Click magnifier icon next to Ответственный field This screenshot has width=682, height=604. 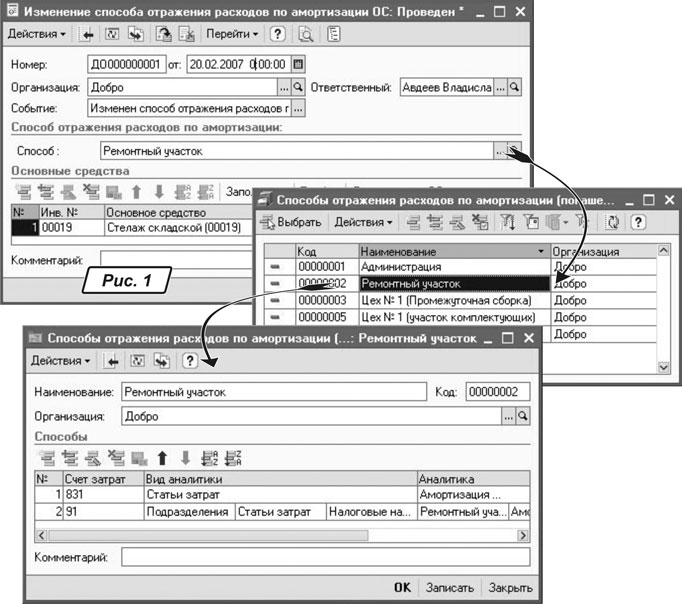click(515, 87)
